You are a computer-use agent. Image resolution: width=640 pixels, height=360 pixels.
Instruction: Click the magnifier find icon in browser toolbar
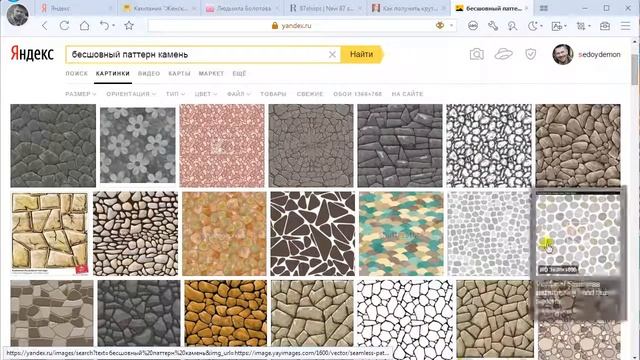tap(512, 26)
